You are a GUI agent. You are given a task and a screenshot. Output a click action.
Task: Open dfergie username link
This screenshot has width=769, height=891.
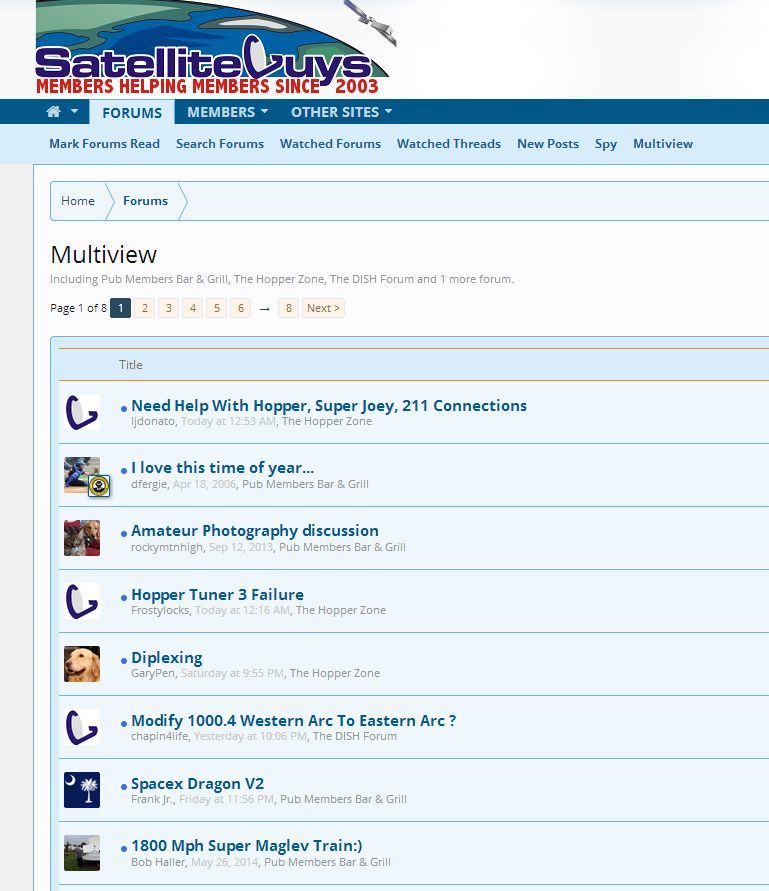149,484
